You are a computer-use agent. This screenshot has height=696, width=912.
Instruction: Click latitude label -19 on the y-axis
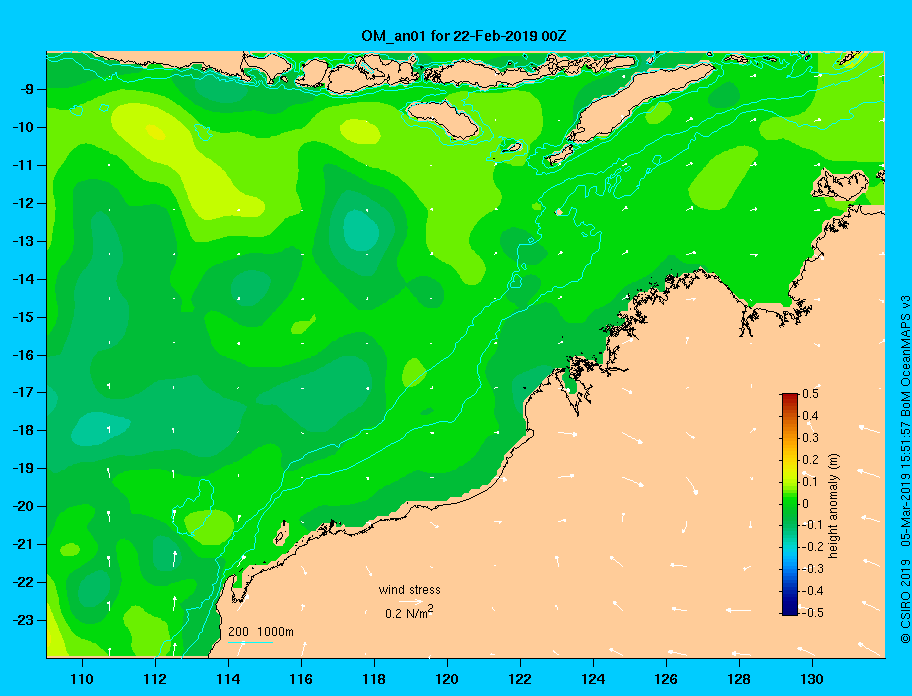click(22, 469)
